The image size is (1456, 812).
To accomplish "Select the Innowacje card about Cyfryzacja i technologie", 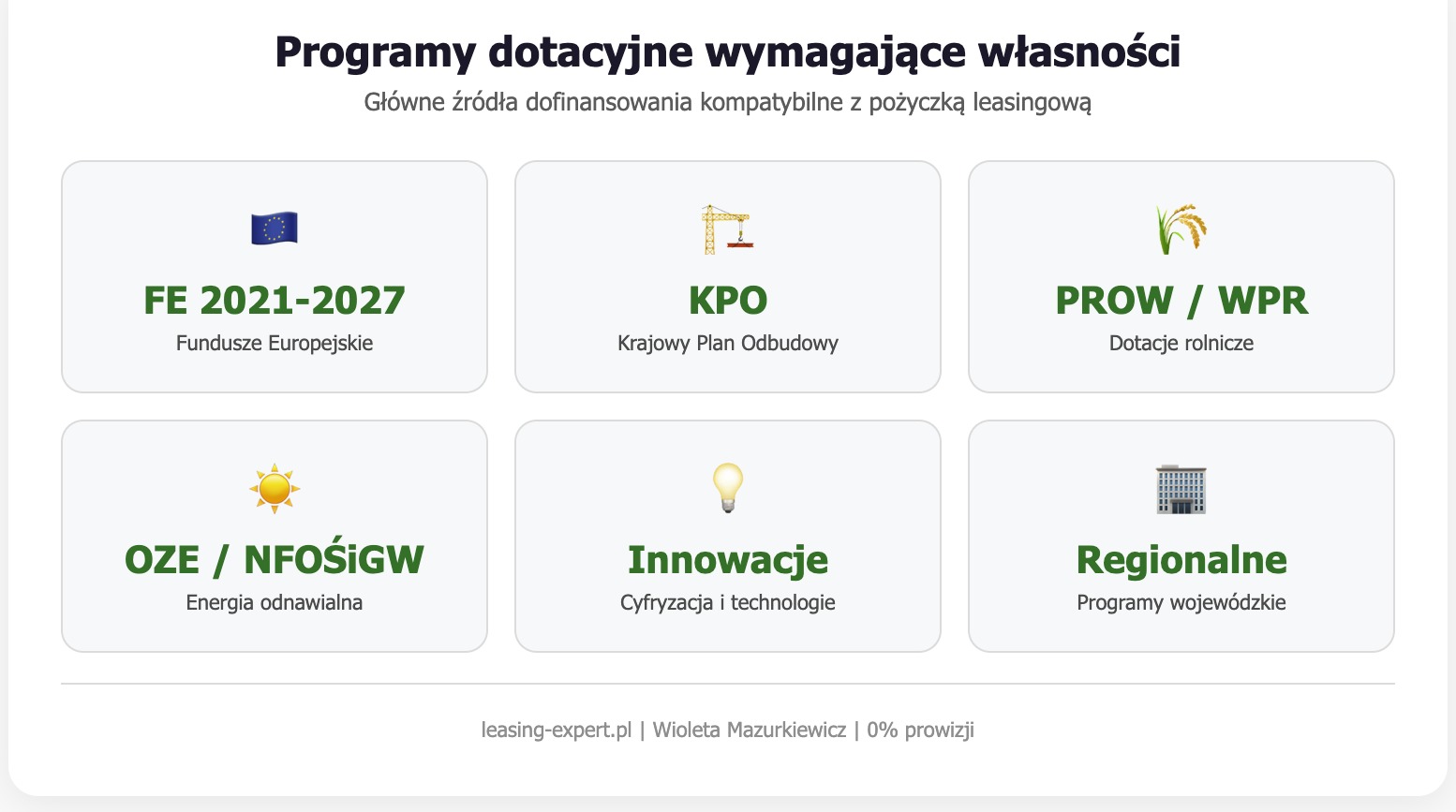I will (x=727, y=536).
